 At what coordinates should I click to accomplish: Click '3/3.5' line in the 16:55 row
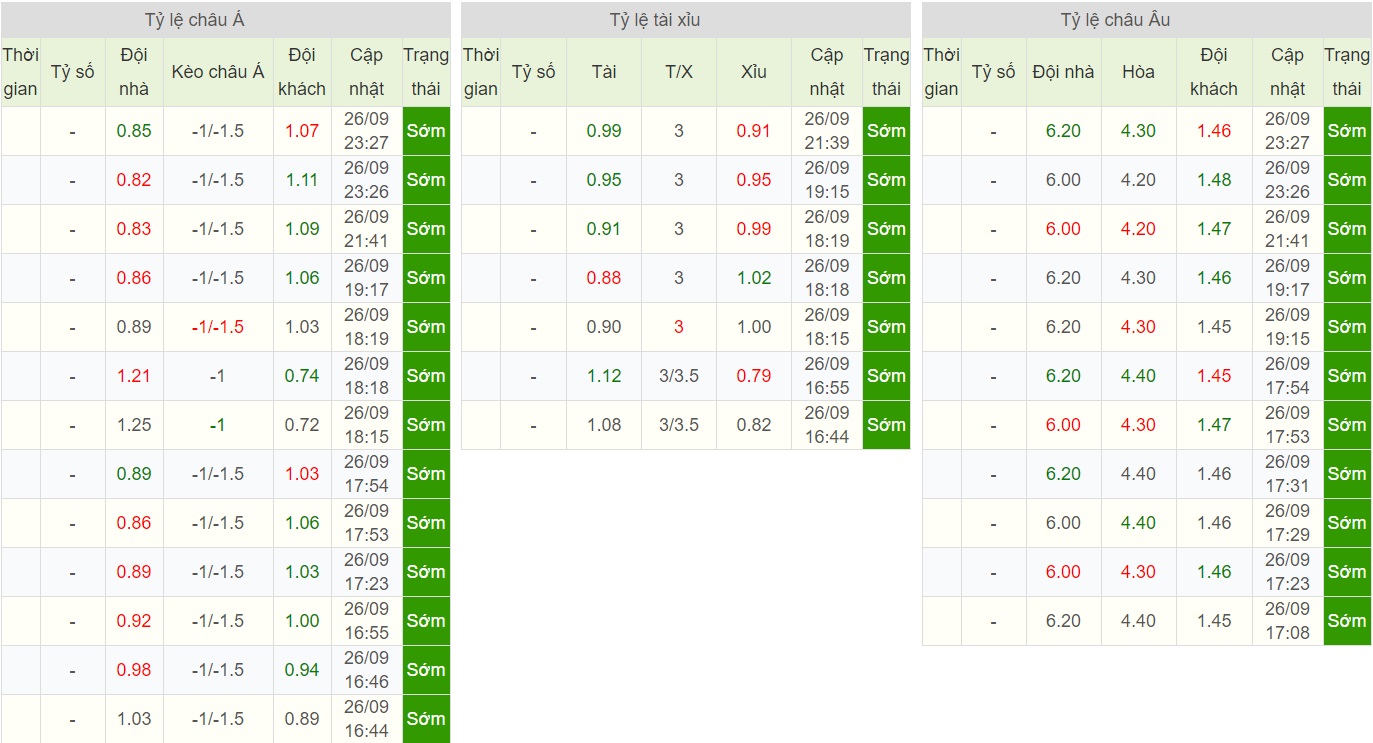click(679, 376)
